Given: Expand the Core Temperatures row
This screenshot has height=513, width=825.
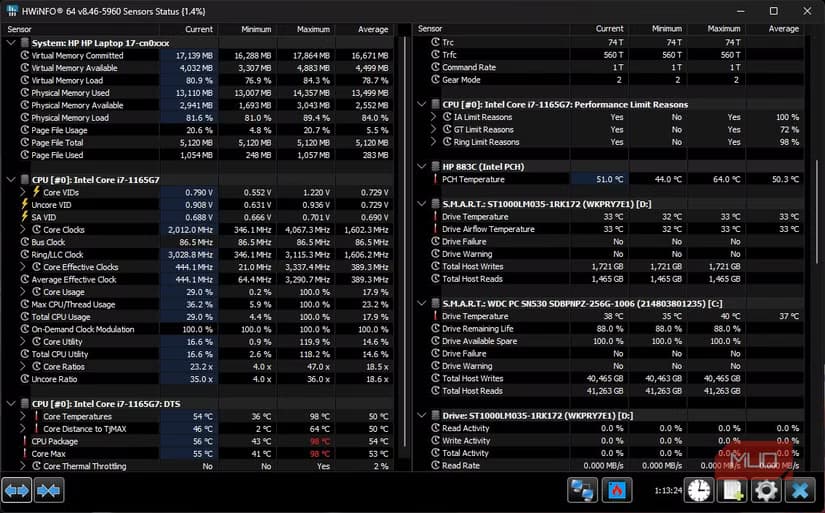Looking at the screenshot, I should pyautogui.click(x=23, y=416).
